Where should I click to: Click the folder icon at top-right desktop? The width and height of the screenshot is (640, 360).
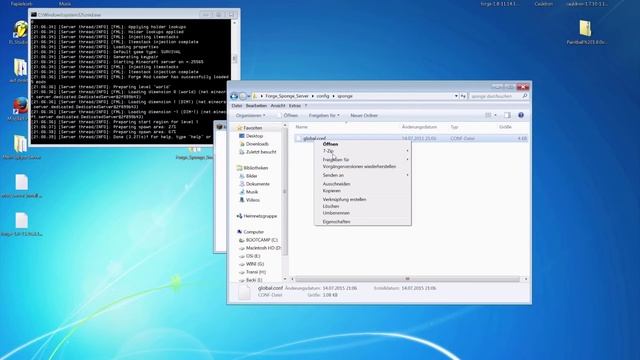pos(585,29)
